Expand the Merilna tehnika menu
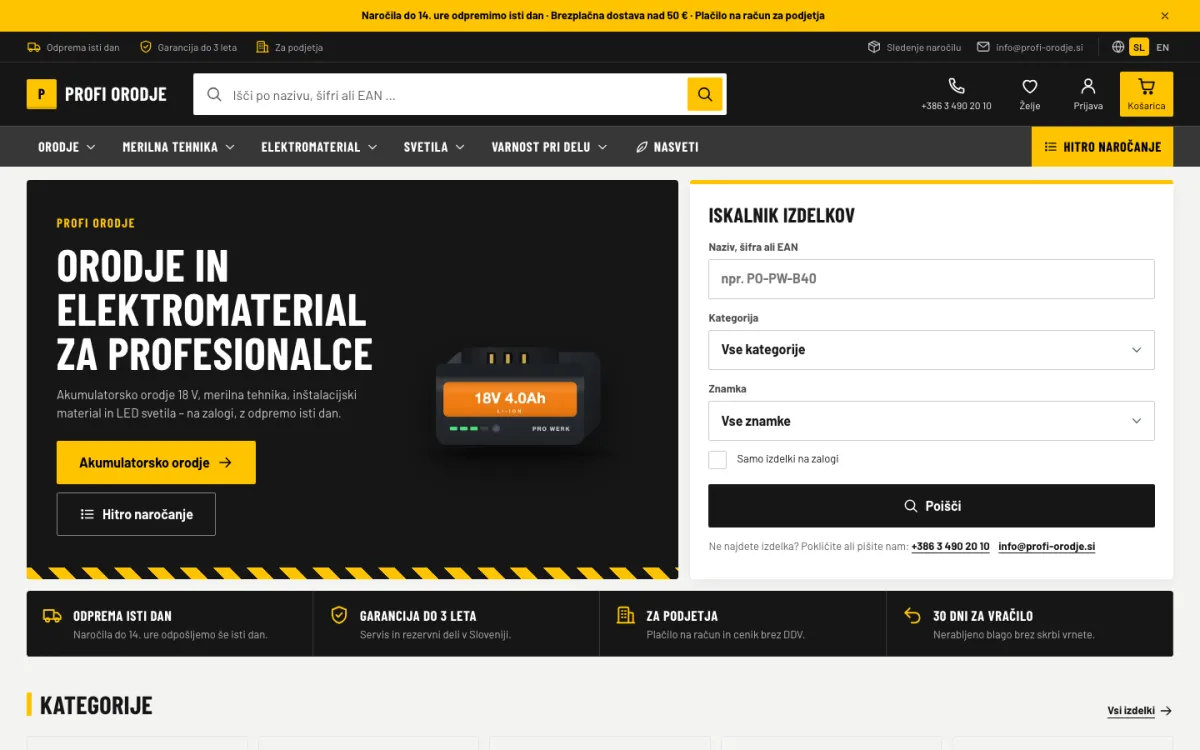Screen dimensions: 1200x750 [179, 147]
